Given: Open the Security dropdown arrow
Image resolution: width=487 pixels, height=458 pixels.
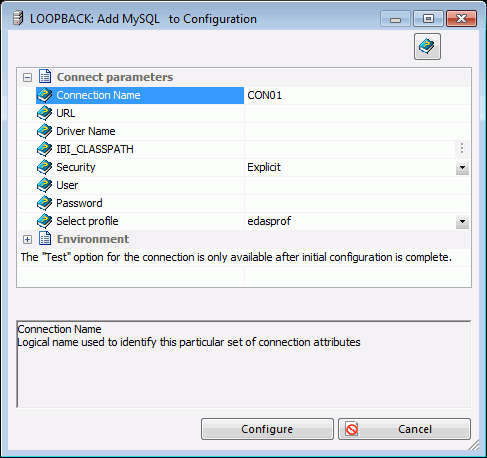Looking at the screenshot, I should point(462,168).
